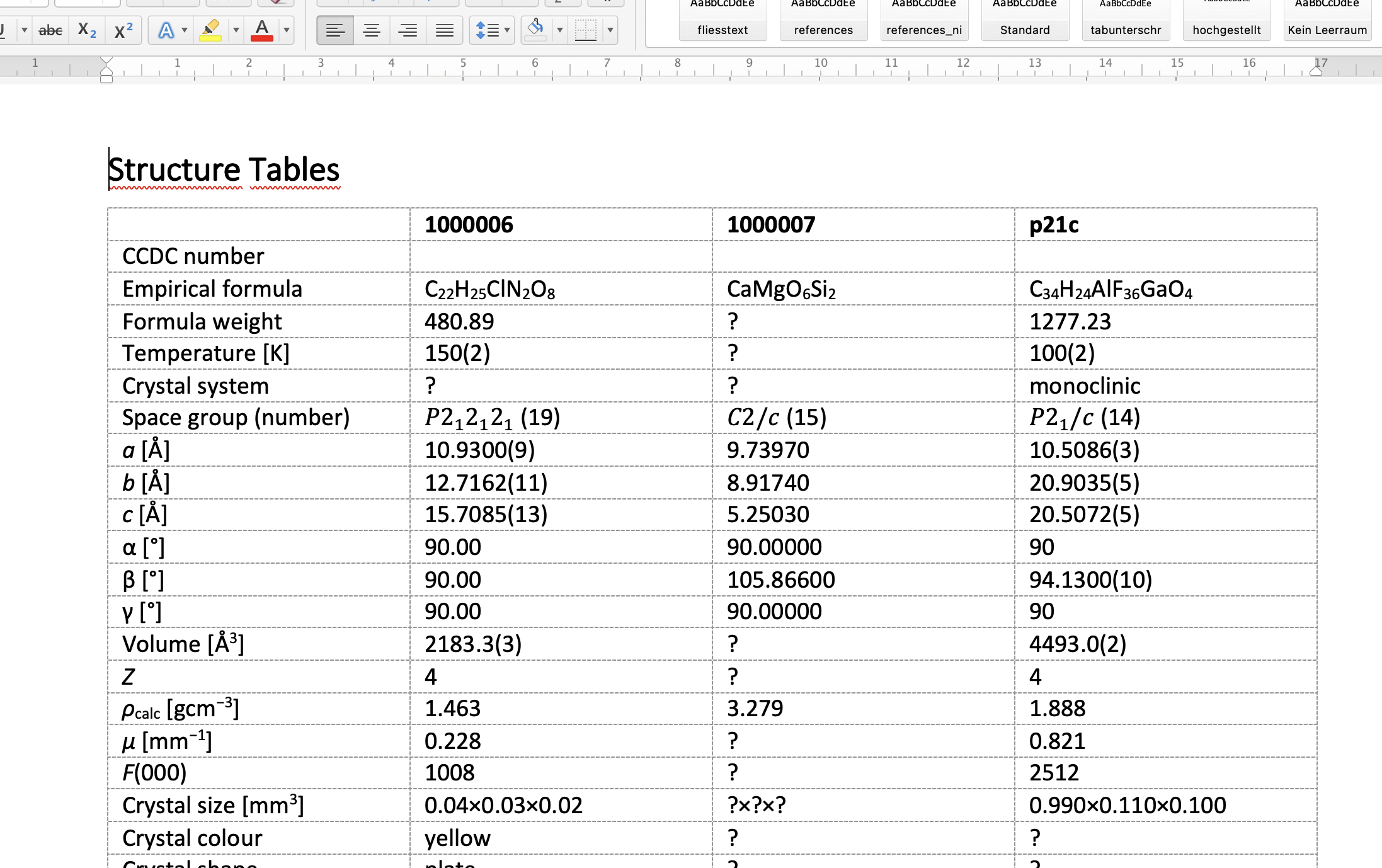Screen dimensions: 1382x868
Task: Toggle center text alignment
Action: [x=372, y=30]
